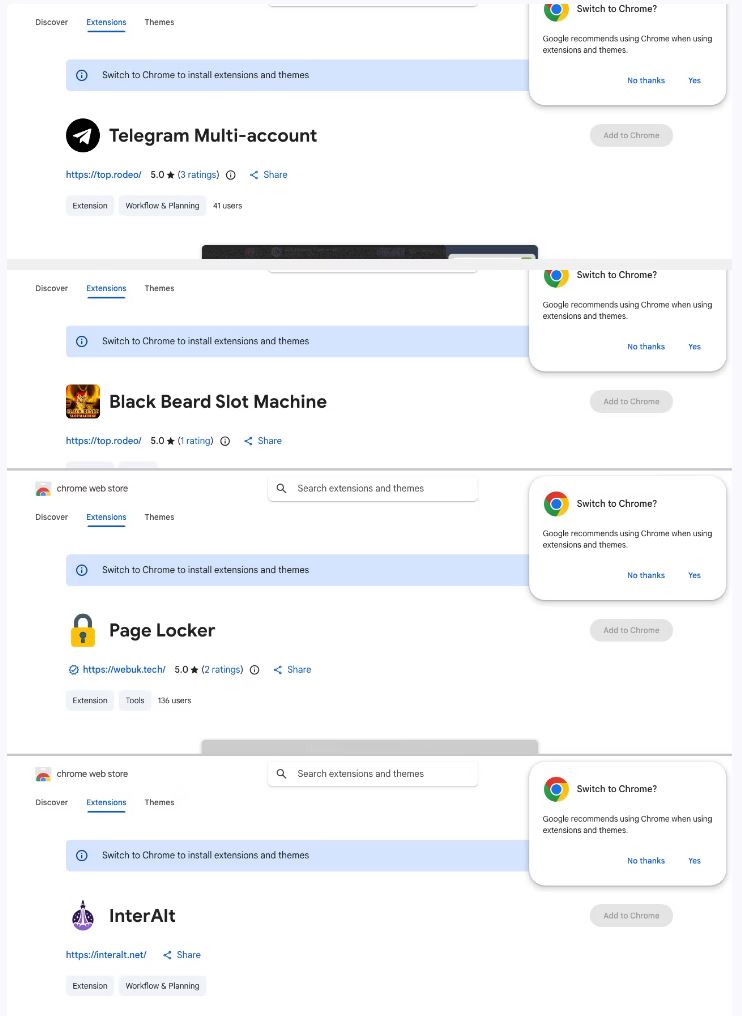742x1016 pixels.
Task: Click the Telegram Multi-account paper plane logo
Action: coord(83,136)
